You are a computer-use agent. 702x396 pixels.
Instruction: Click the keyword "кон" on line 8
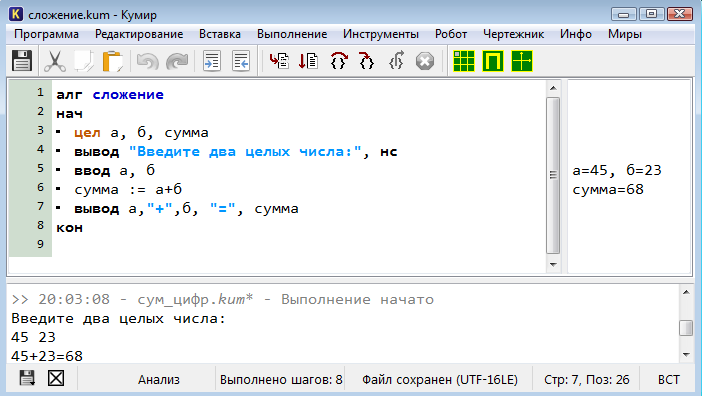coord(69,228)
